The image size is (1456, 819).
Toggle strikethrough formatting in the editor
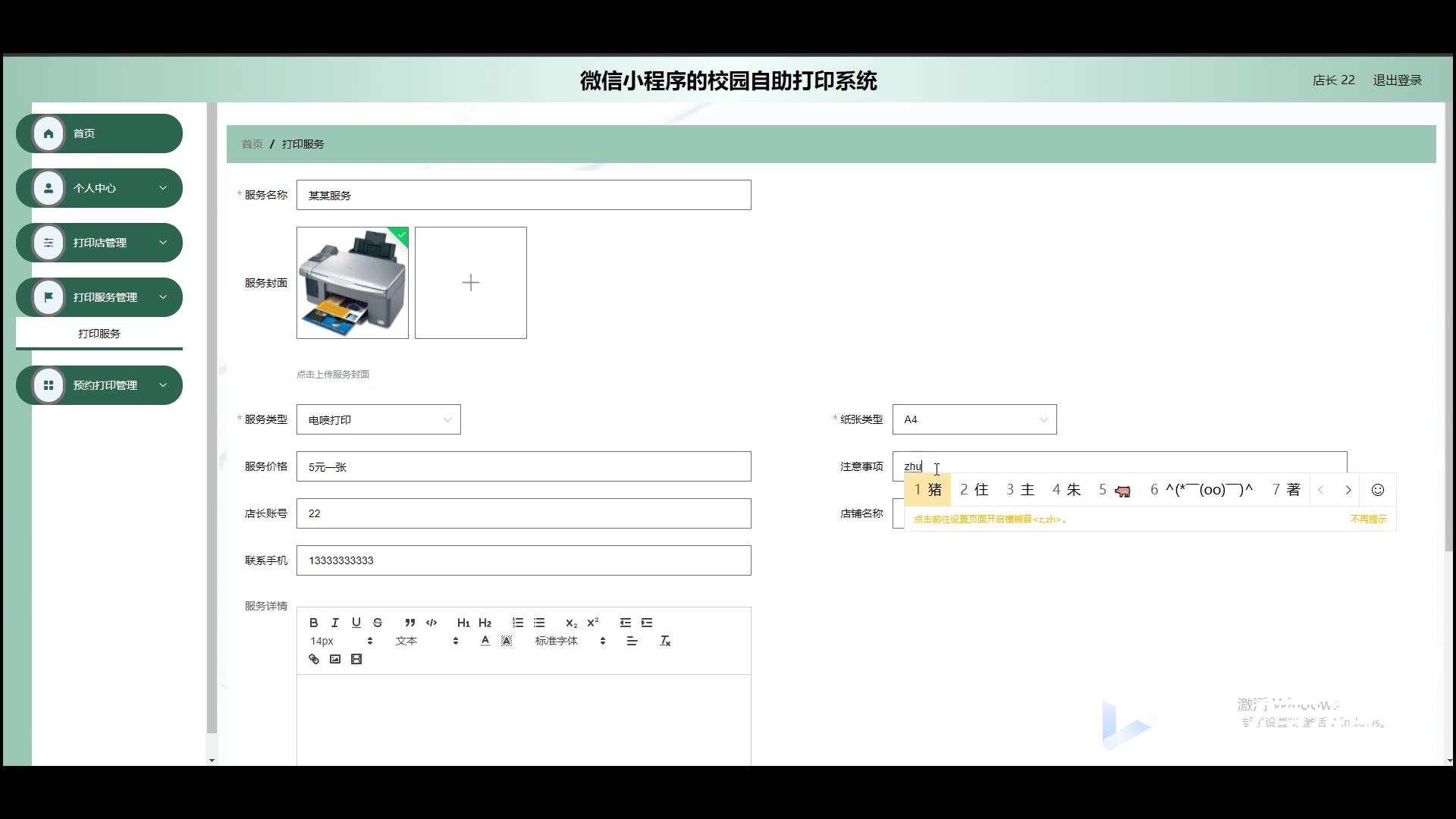[x=377, y=623]
